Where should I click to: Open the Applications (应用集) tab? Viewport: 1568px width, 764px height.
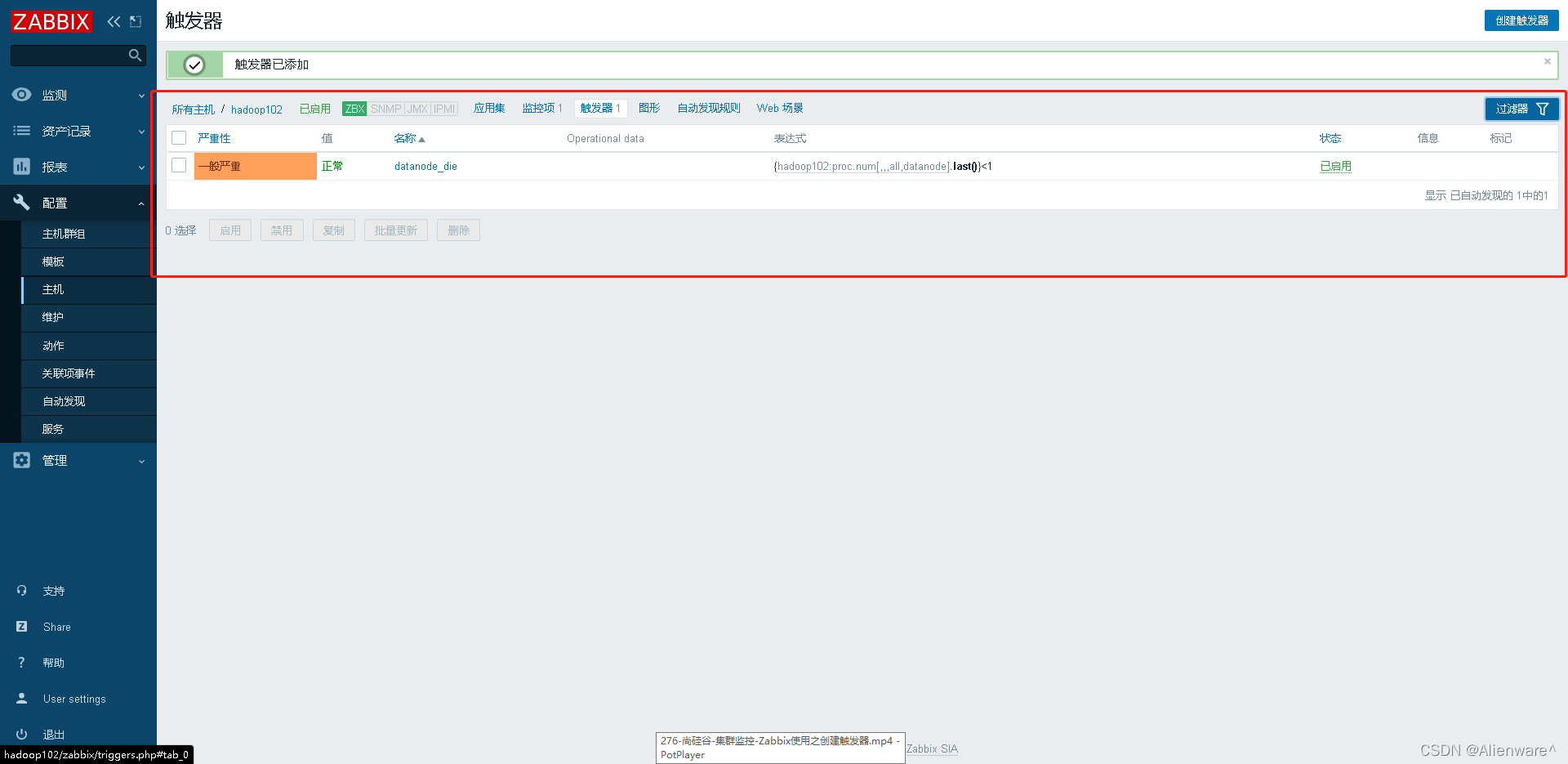pos(489,108)
